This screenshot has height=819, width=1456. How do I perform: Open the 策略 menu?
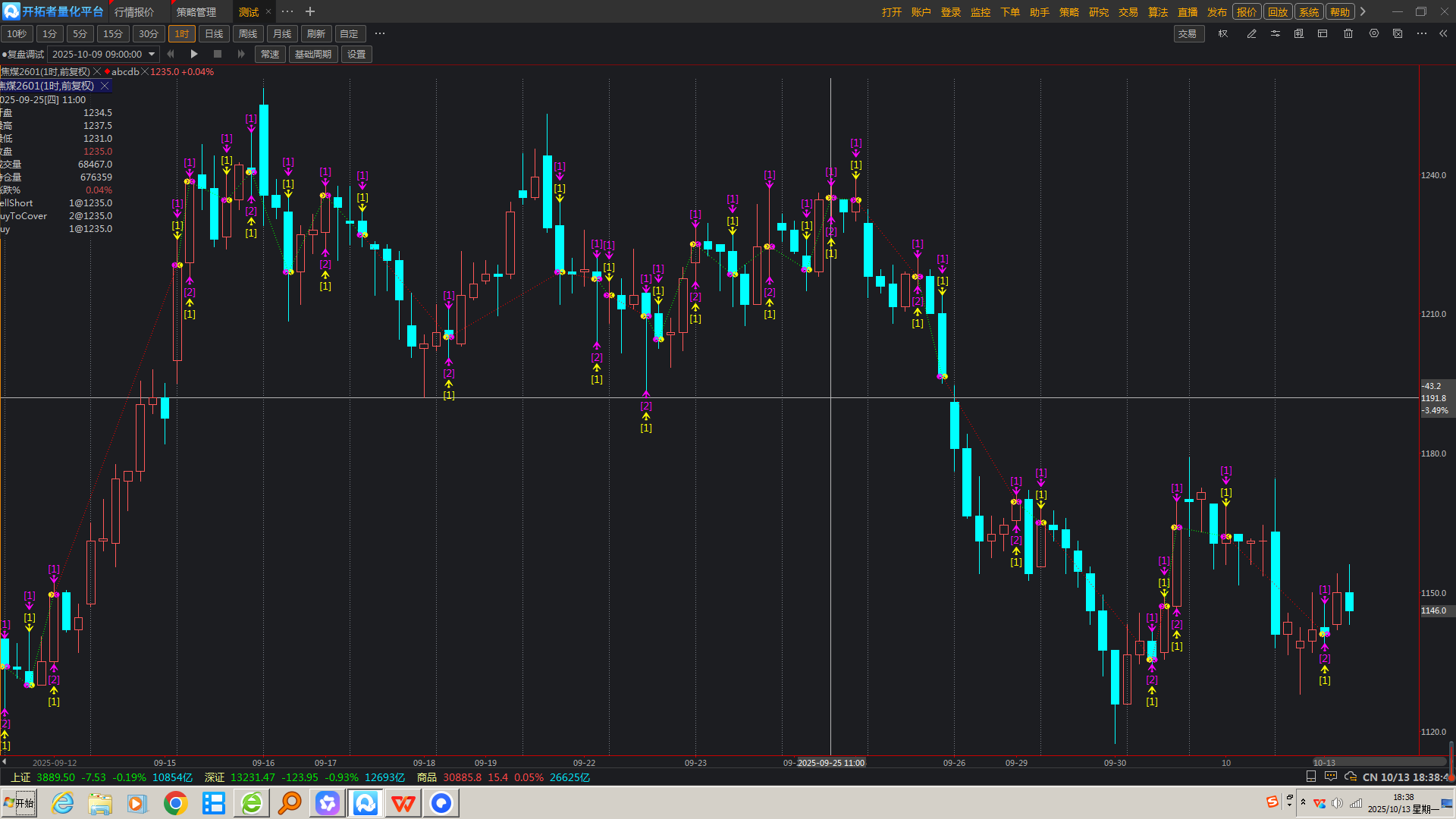(1068, 12)
